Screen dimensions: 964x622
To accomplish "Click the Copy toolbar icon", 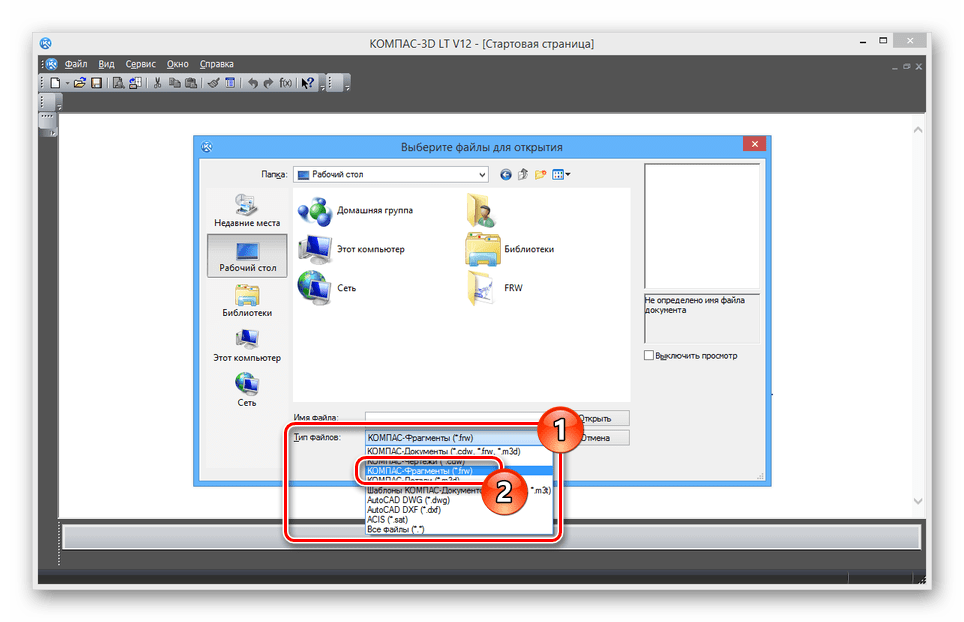I will (175, 83).
